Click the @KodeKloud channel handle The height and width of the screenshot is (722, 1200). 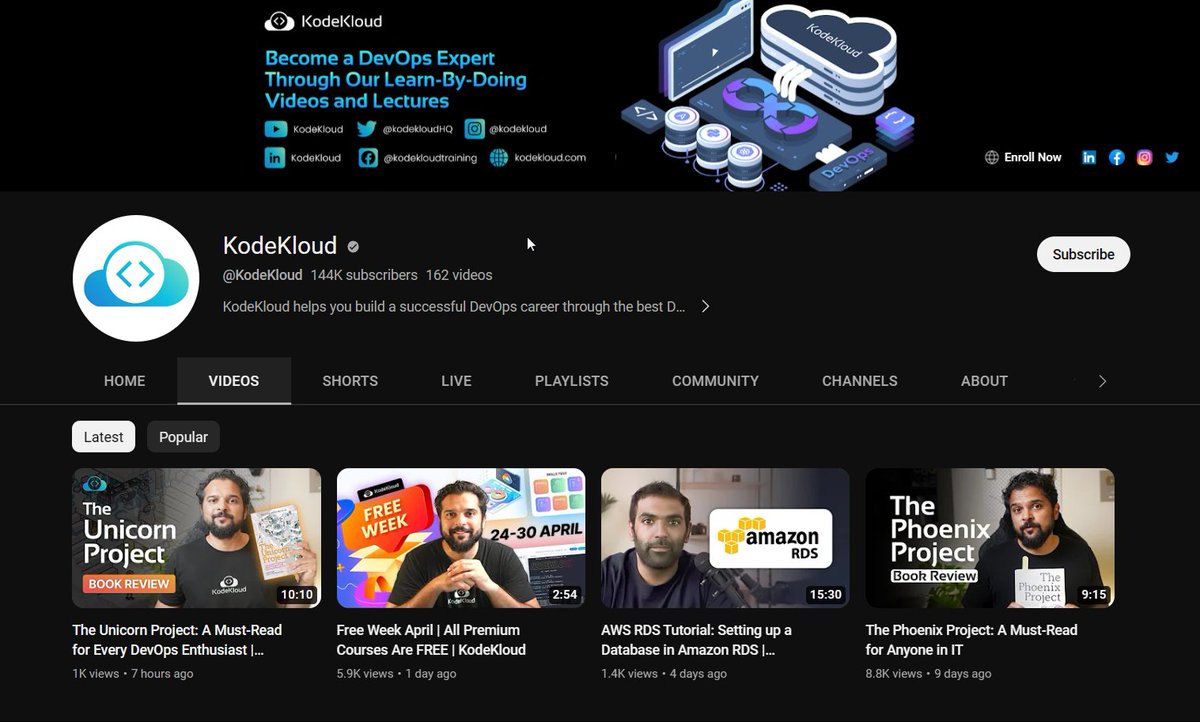click(262, 275)
